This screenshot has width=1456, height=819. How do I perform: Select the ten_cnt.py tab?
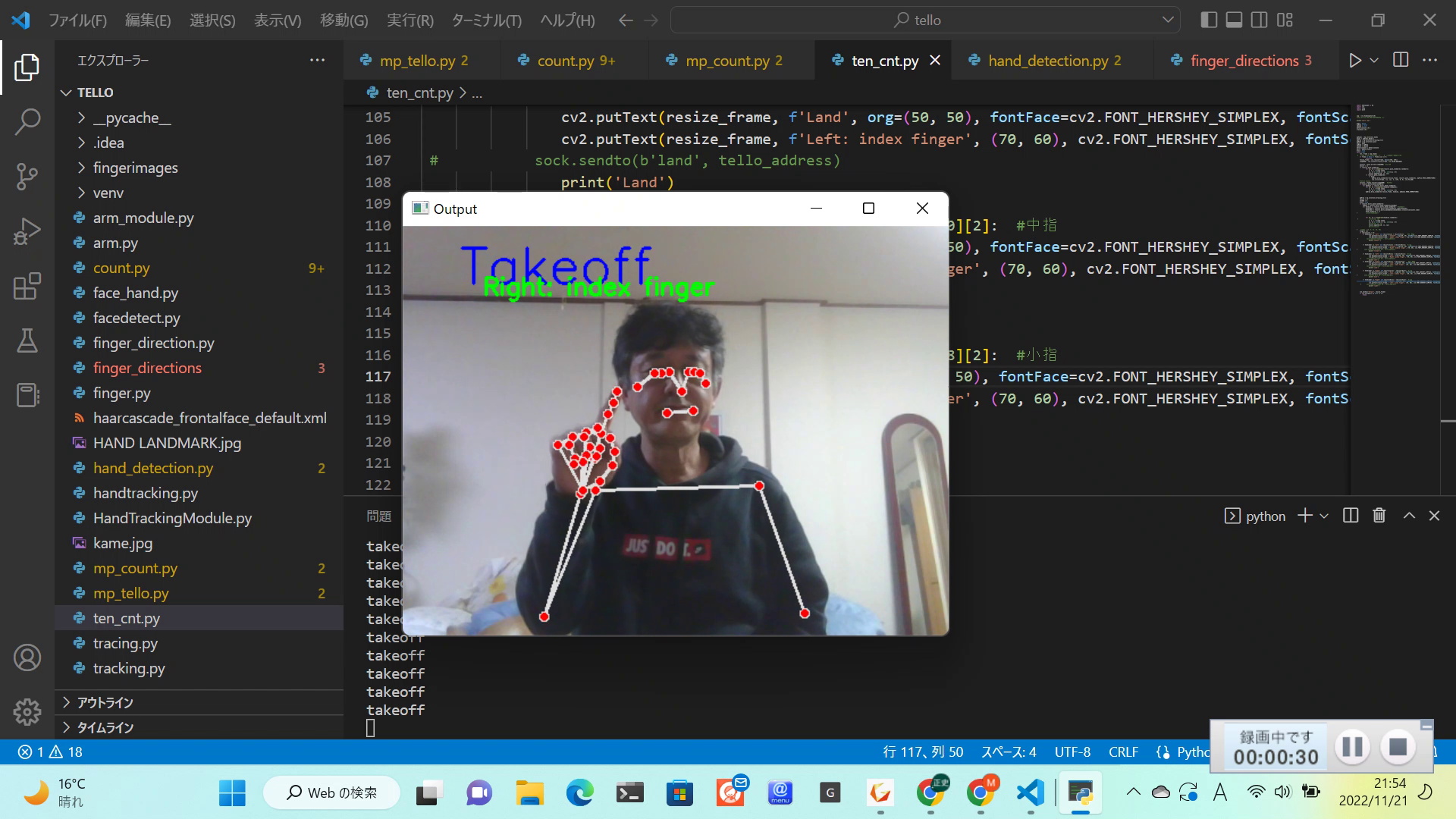pyautogui.click(x=880, y=60)
